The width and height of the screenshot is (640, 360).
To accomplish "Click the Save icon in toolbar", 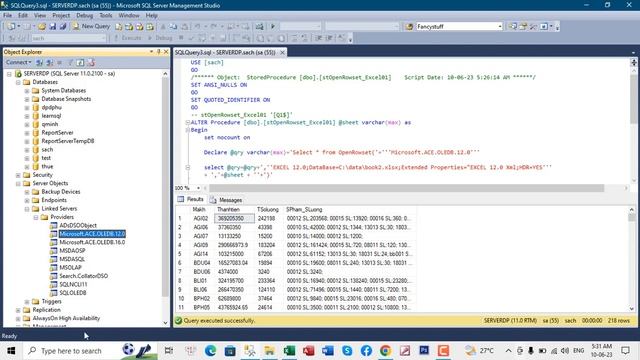I will [x=53, y=27].
